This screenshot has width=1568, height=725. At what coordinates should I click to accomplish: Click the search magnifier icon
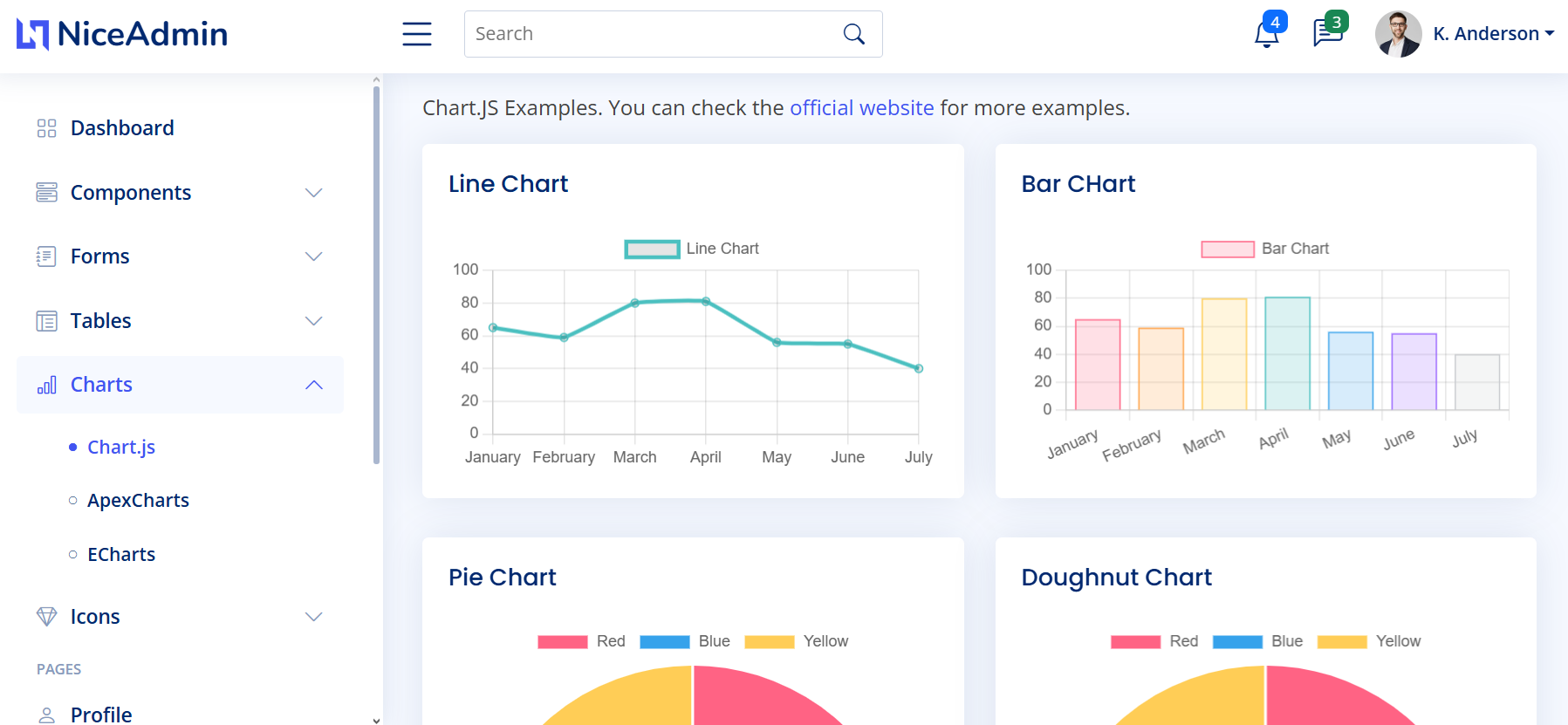click(x=853, y=34)
